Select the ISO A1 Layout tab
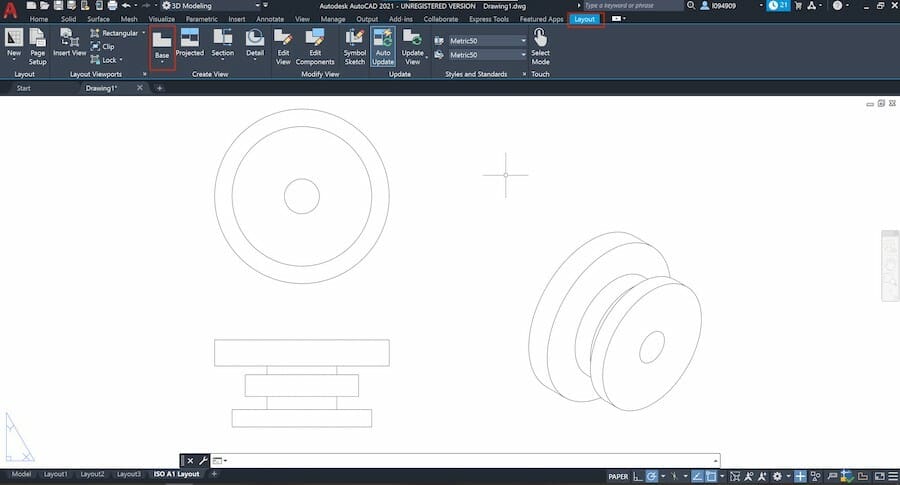The height and width of the screenshot is (485, 900). pos(176,474)
